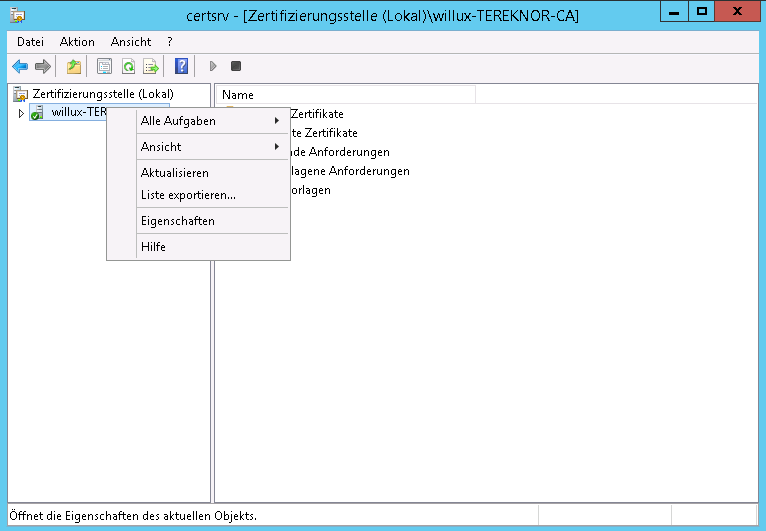Viewport: 766px width, 531px height.
Task: Click the Up one level folder icon
Action: coord(73,66)
